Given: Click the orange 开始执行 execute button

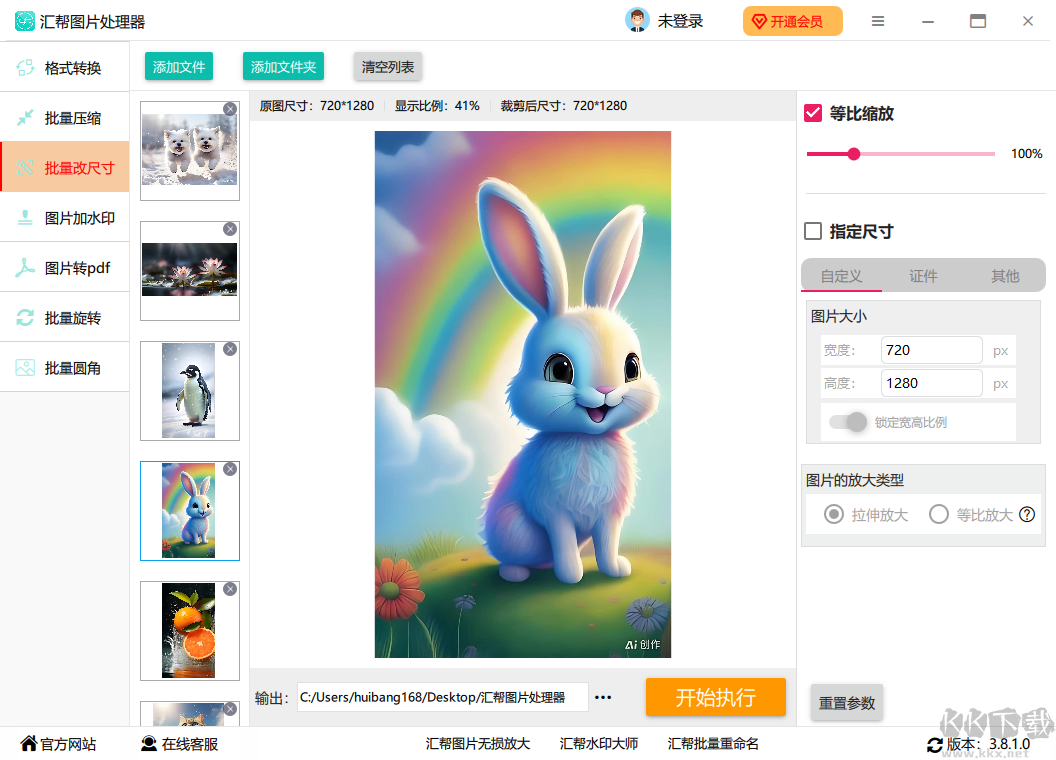Looking at the screenshot, I should pyautogui.click(x=716, y=697).
